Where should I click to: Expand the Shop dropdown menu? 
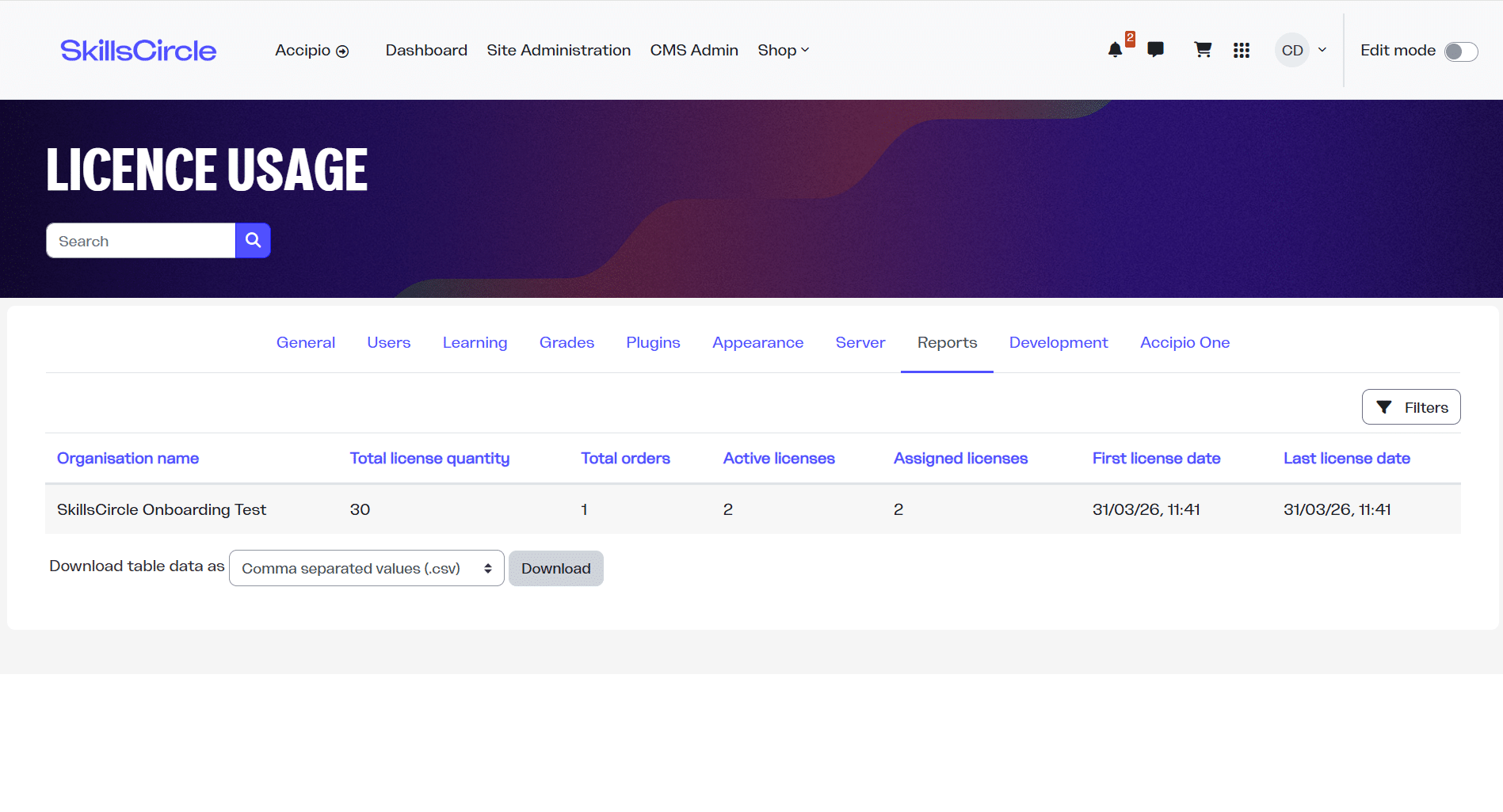pyautogui.click(x=784, y=51)
